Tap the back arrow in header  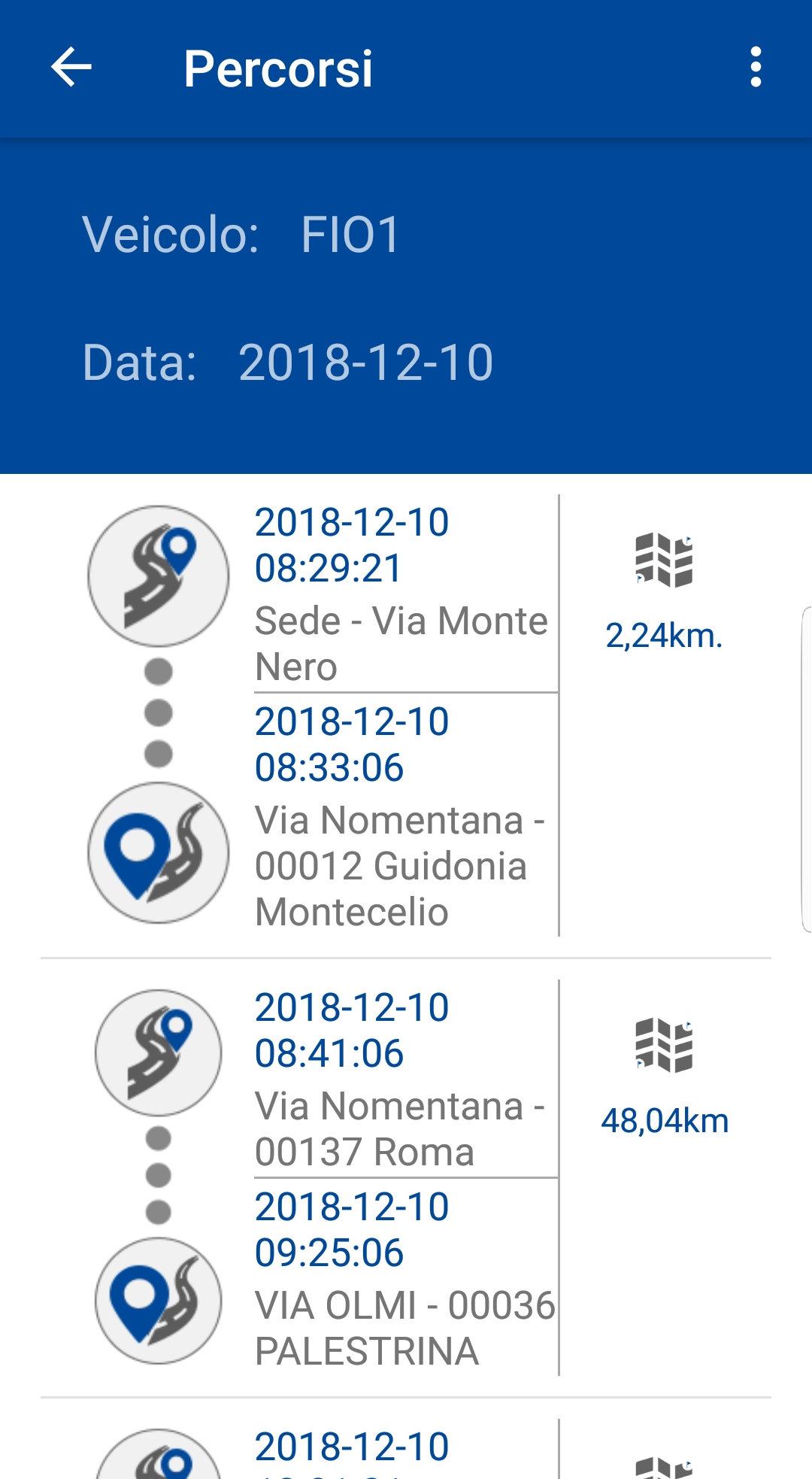pyautogui.click(x=71, y=67)
